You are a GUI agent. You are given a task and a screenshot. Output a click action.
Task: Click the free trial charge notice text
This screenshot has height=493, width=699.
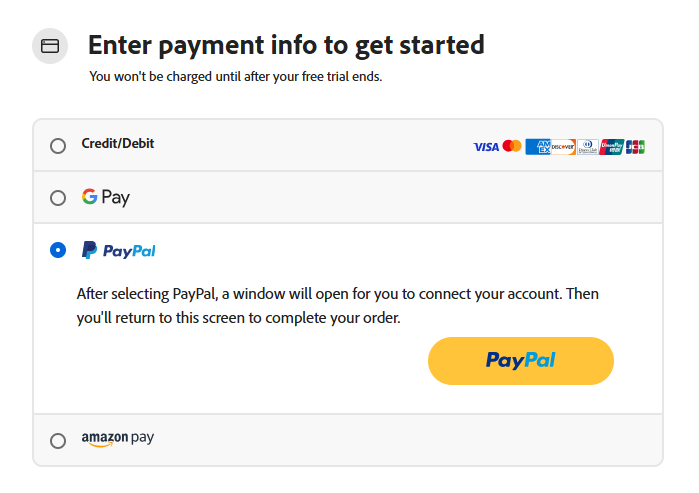236,76
